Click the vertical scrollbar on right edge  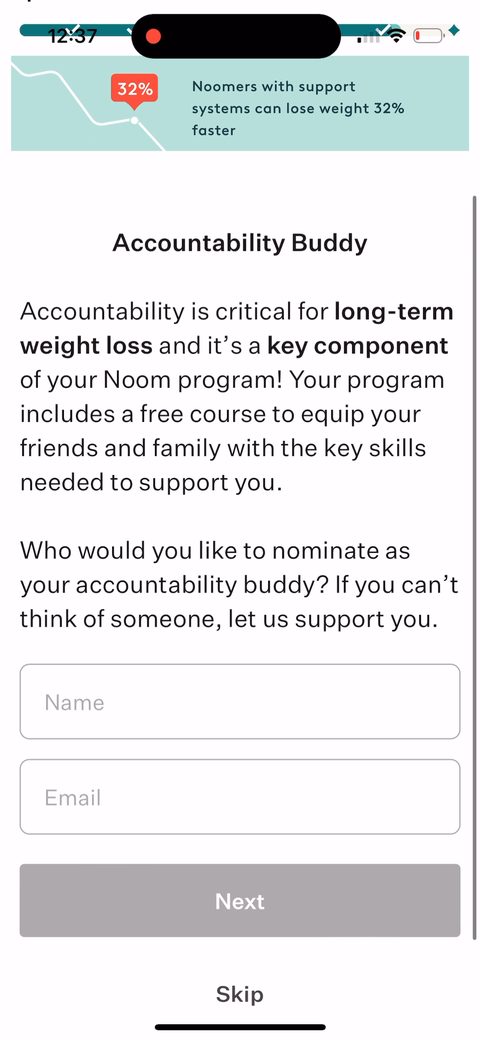pyautogui.click(x=475, y=567)
